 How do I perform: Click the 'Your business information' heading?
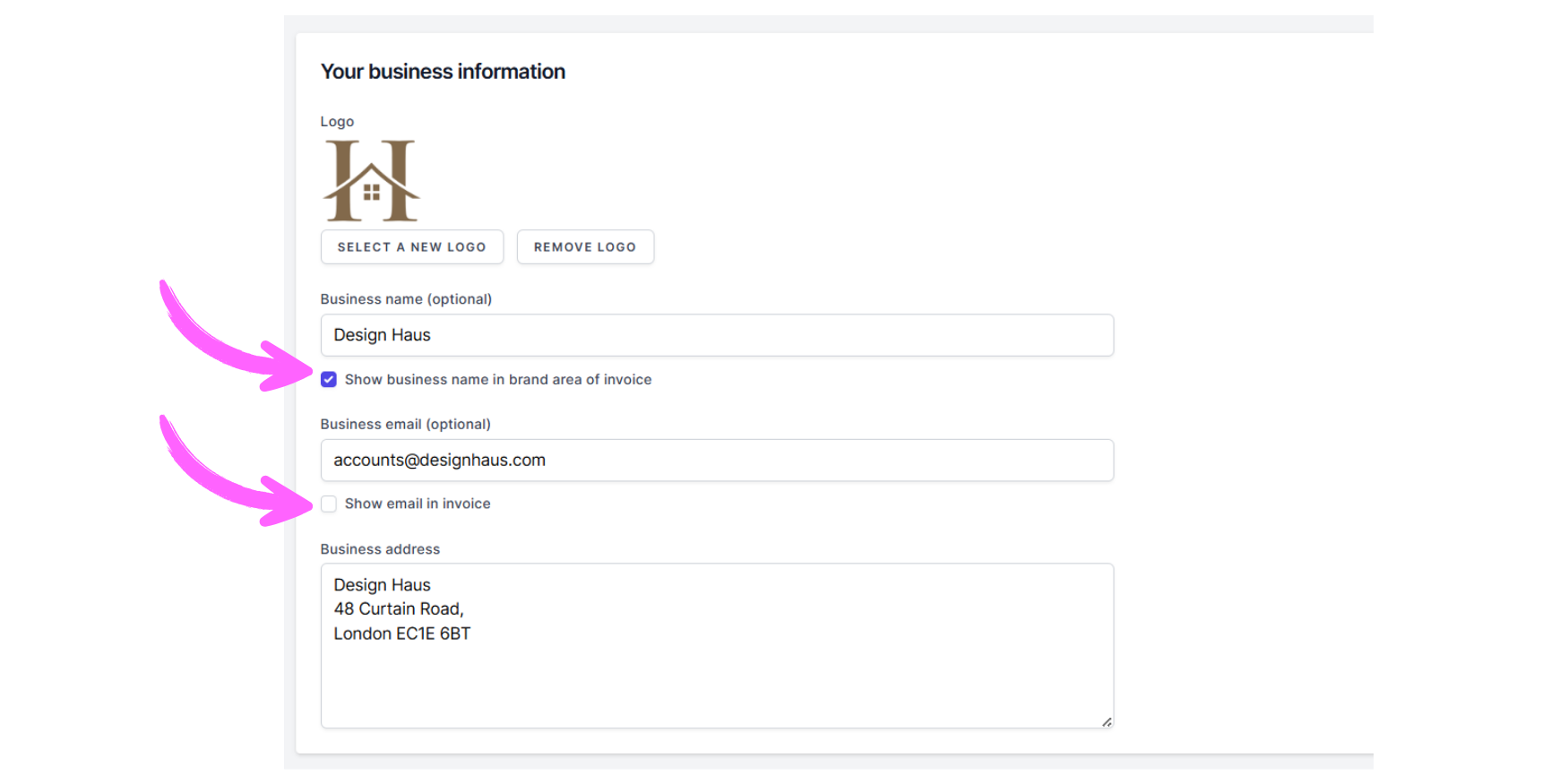443,72
